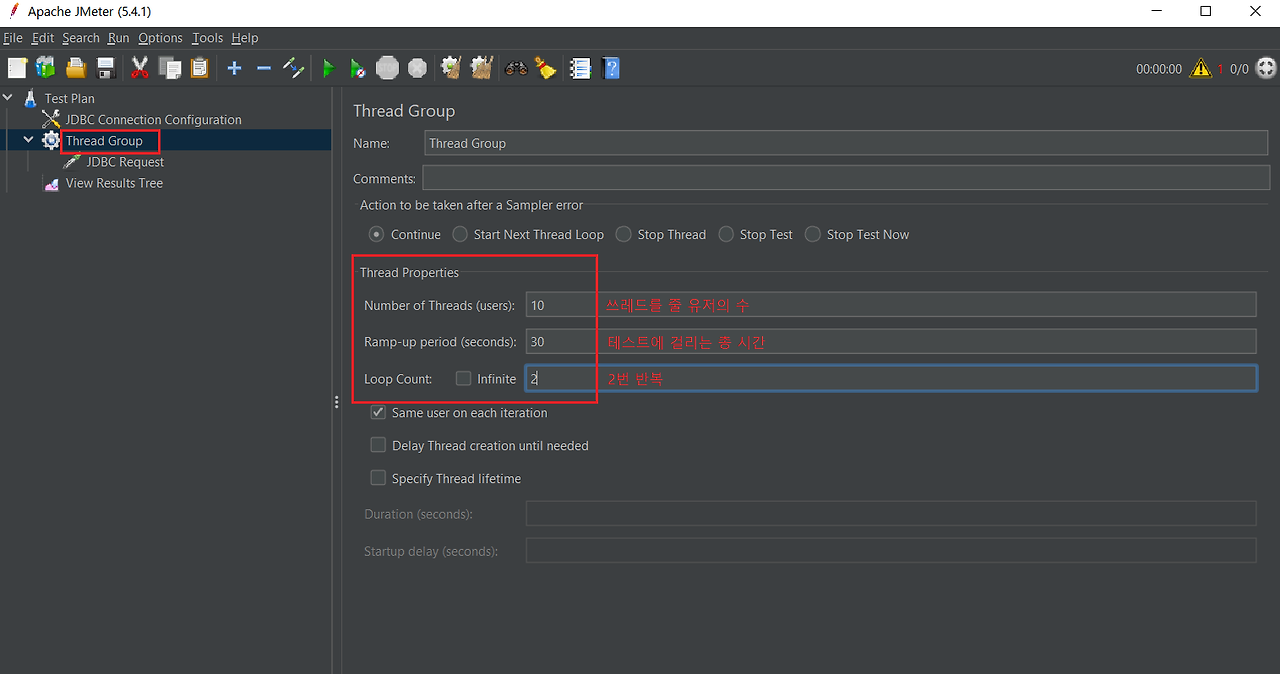Viewport: 1280px width, 674px height.
Task: Start the test with green play icon
Action: (328, 68)
